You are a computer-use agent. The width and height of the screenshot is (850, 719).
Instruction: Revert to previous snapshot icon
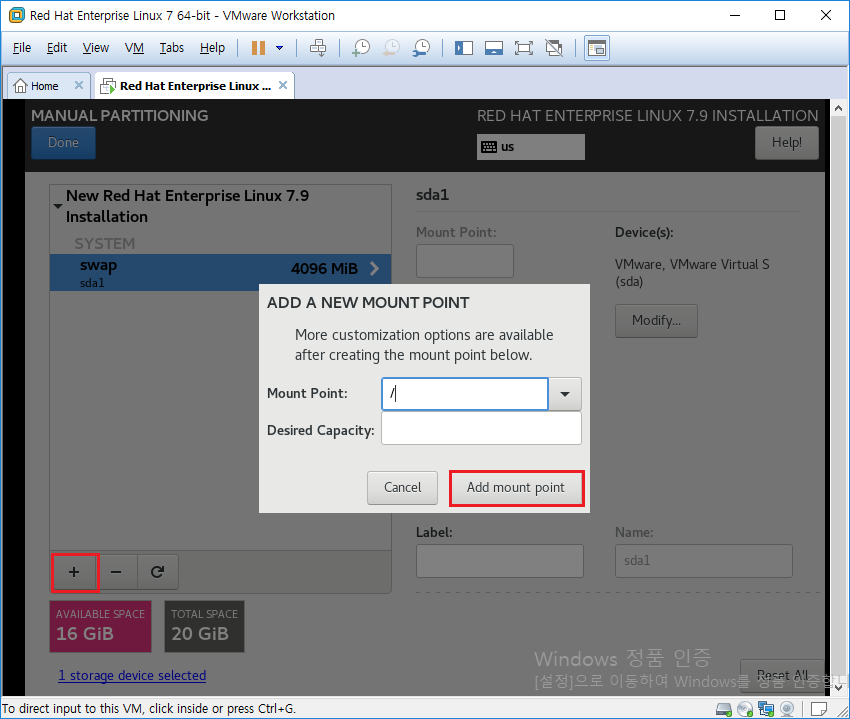tap(391, 48)
